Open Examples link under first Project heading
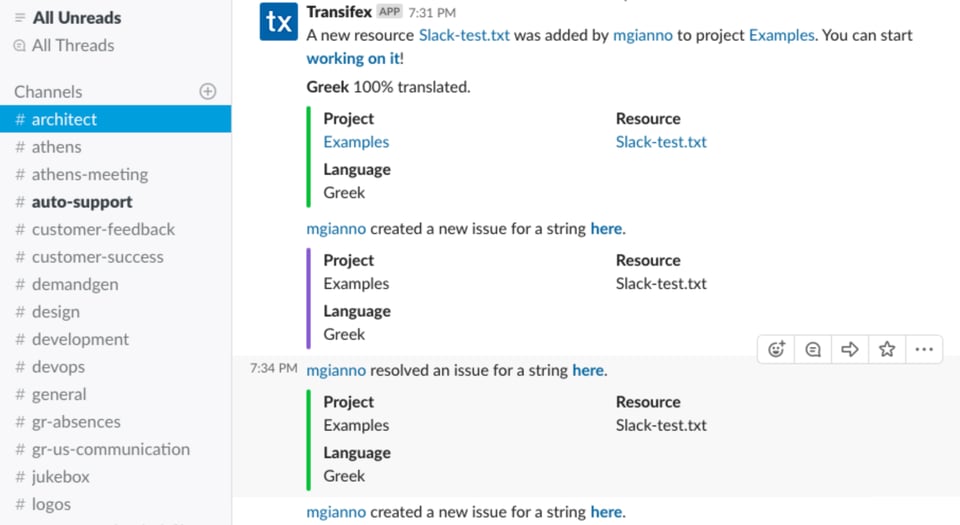Image resolution: width=960 pixels, height=525 pixels. (356, 142)
